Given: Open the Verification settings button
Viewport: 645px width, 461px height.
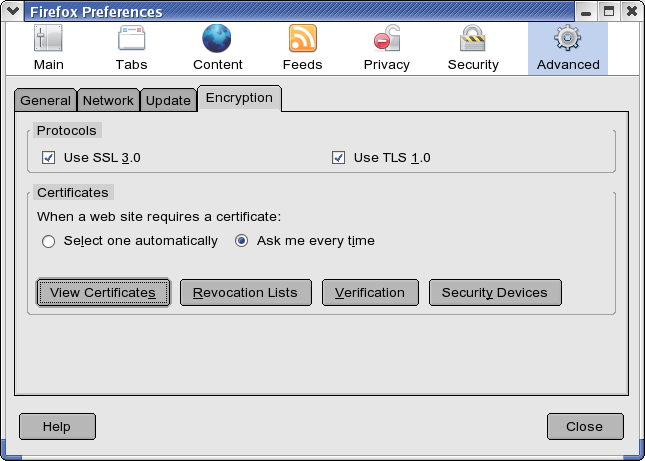Looking at the screenshot, I should pos(370,292).
